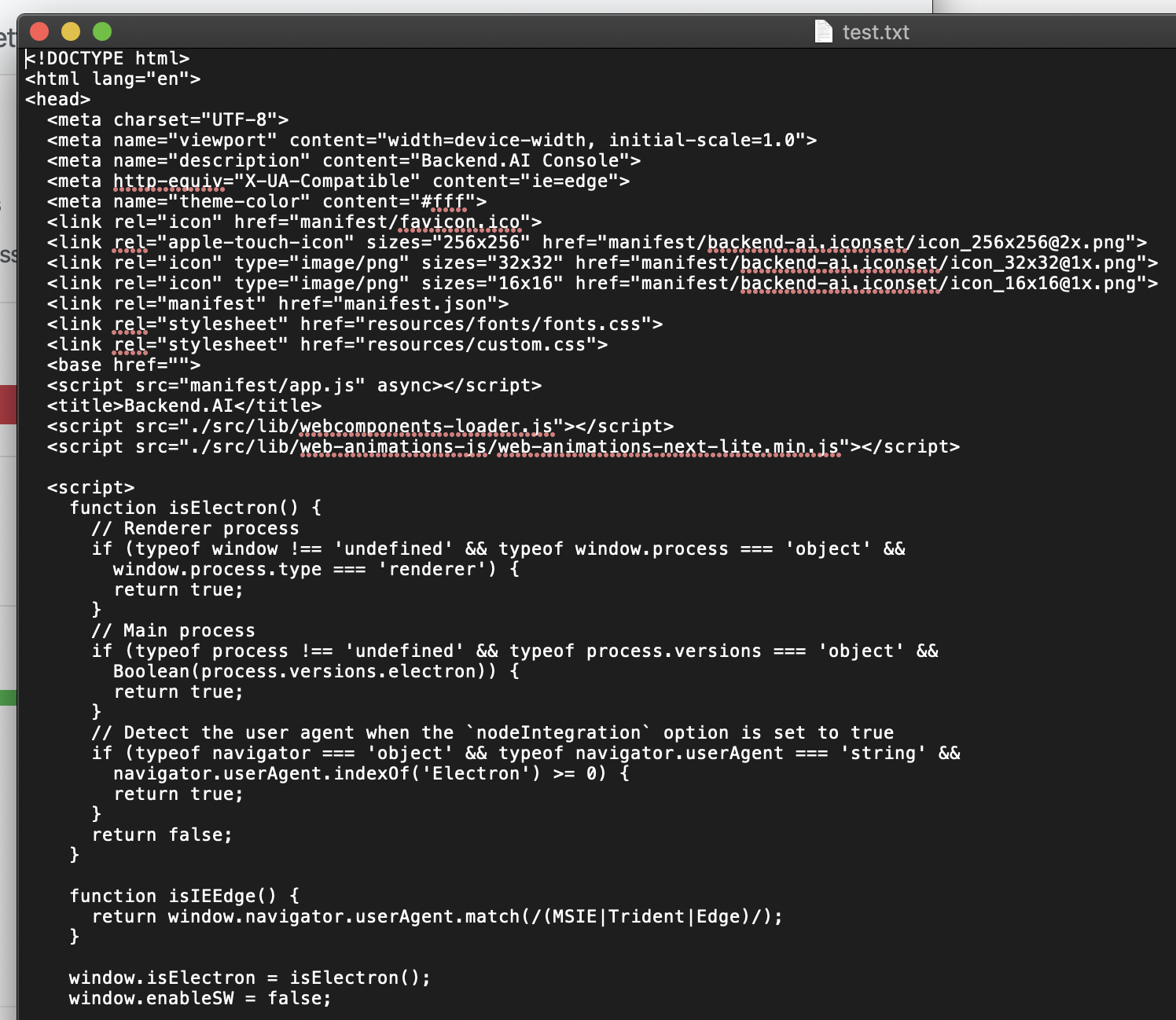Click the return false statement in isElectron

[161, 834]
